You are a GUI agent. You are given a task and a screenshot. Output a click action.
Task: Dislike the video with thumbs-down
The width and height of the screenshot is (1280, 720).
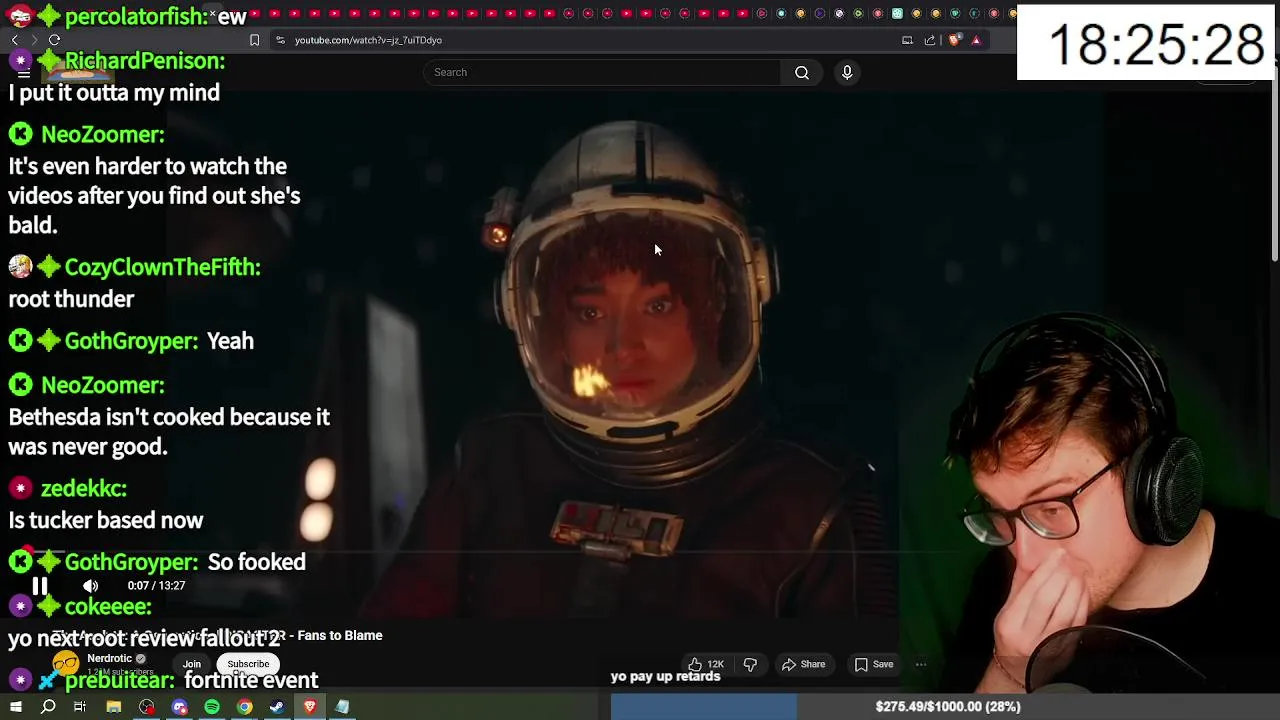coord(750,664)
